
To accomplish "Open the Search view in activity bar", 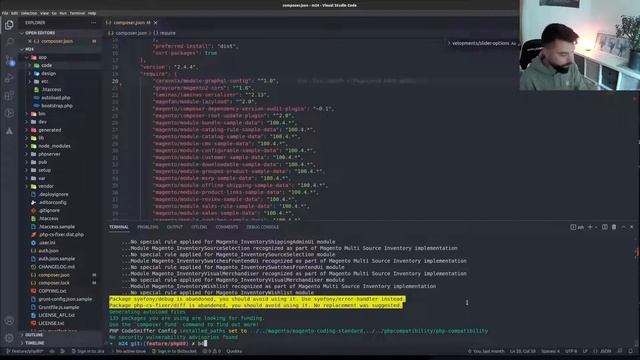I will pos(9,42).
